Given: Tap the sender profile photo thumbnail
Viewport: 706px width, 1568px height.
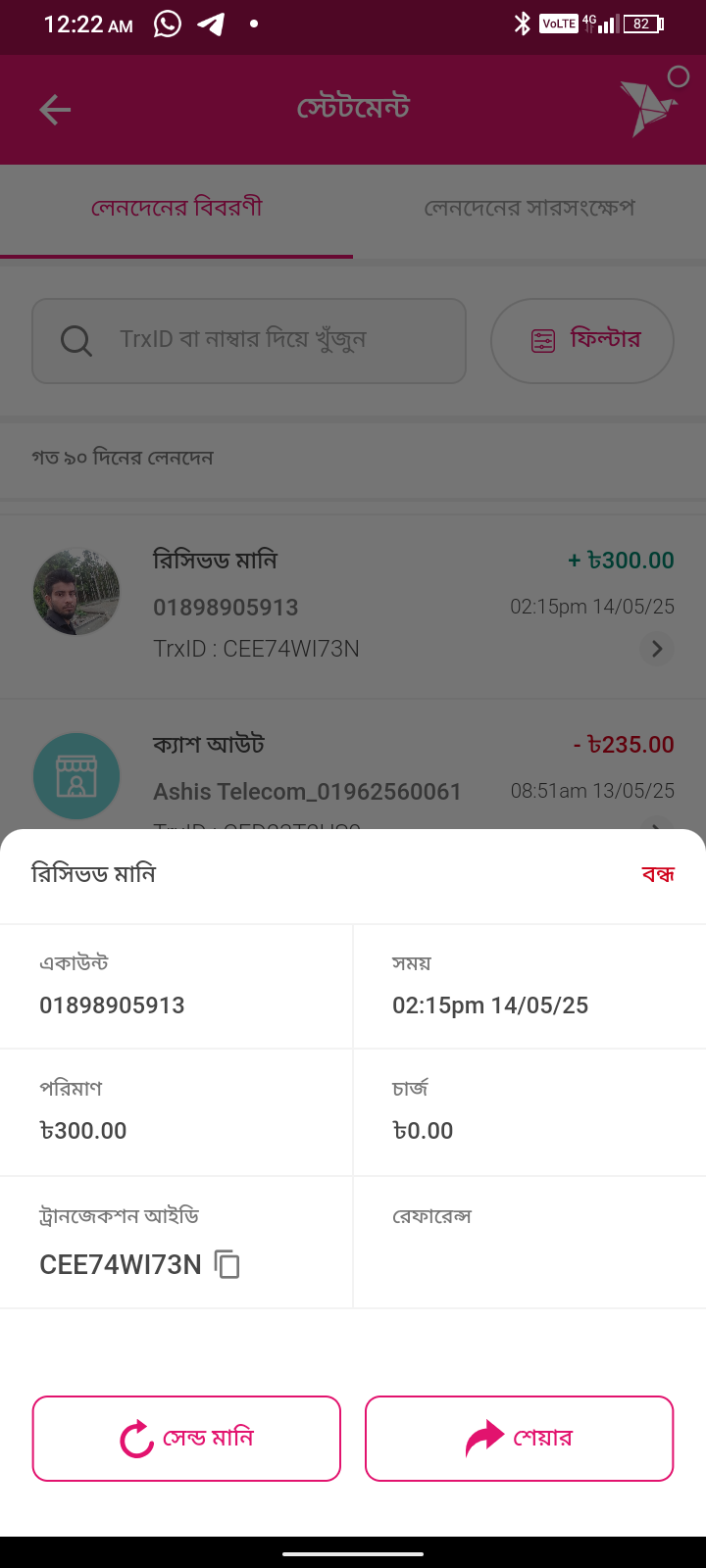Looking at the screenshot, I should pyautogui.click(x=76, y=592).
